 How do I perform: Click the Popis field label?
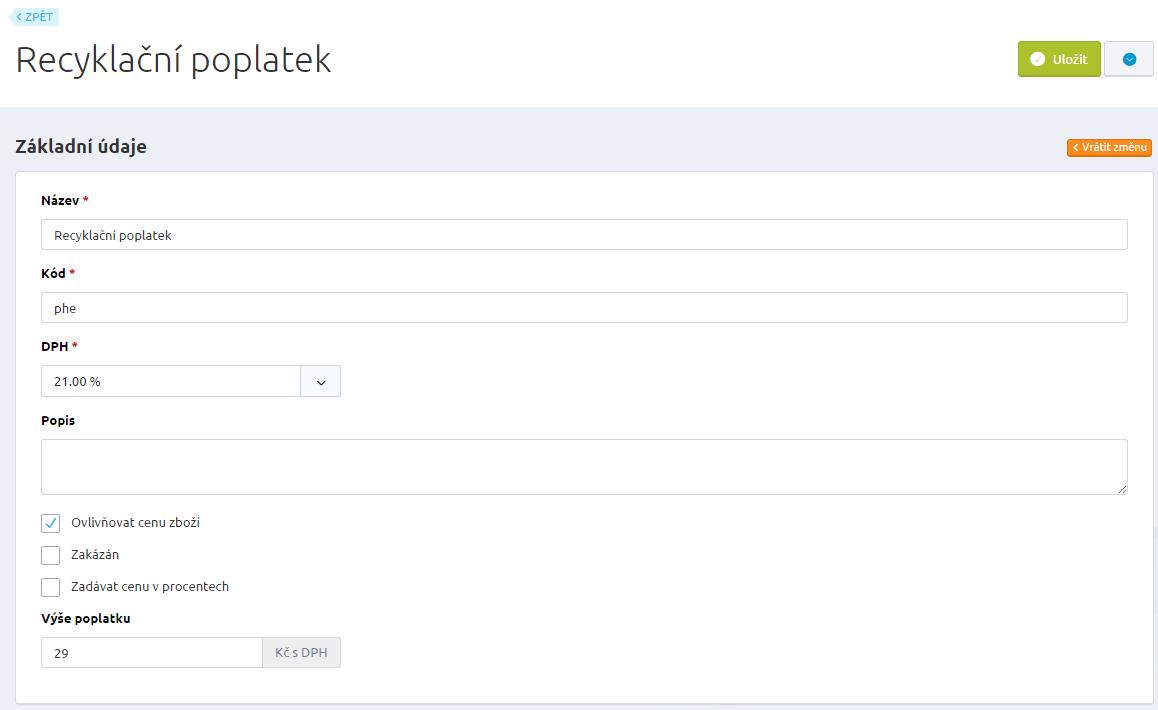click(x=58, y=421)
